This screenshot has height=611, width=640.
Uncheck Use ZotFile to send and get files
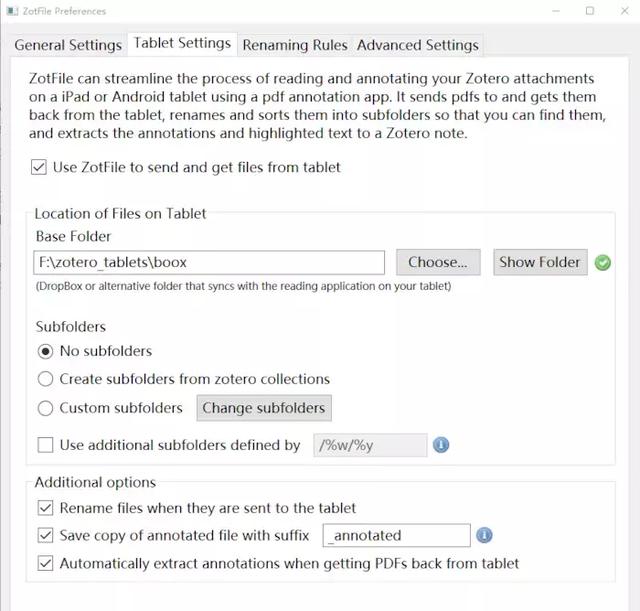pyautogui.click(x=39, y=167)
